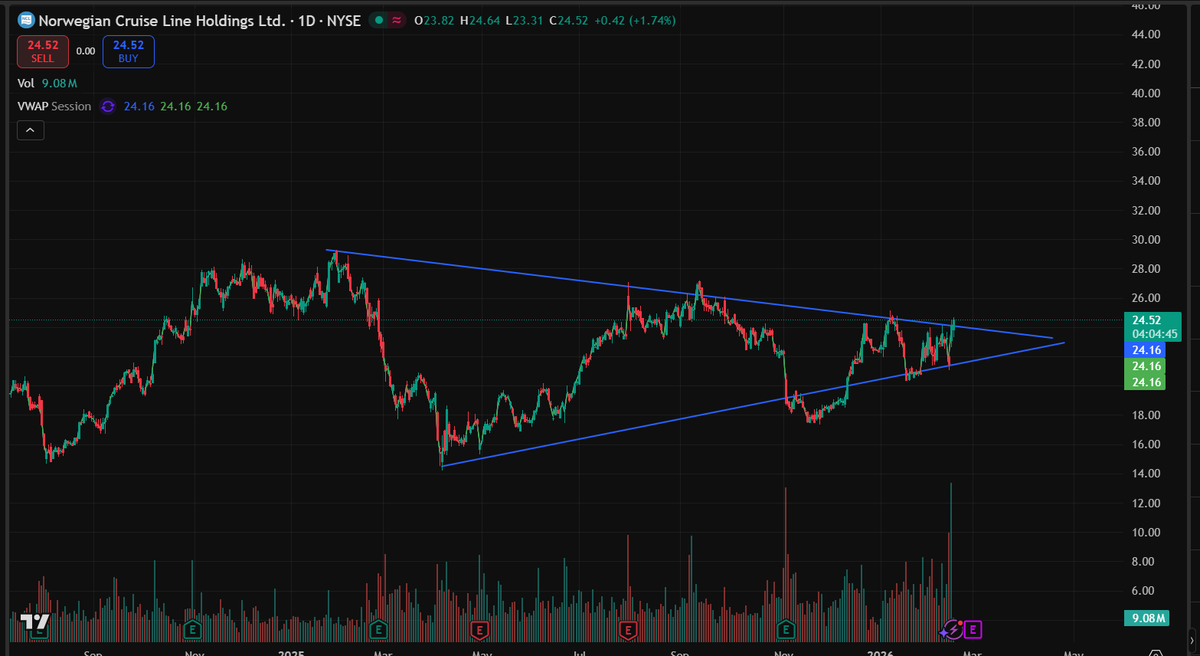The height and width of the screenshot is (656, 1200).
Task: Click the green earnings marker near Nov 2024
Action: click(x=191, y=629)
